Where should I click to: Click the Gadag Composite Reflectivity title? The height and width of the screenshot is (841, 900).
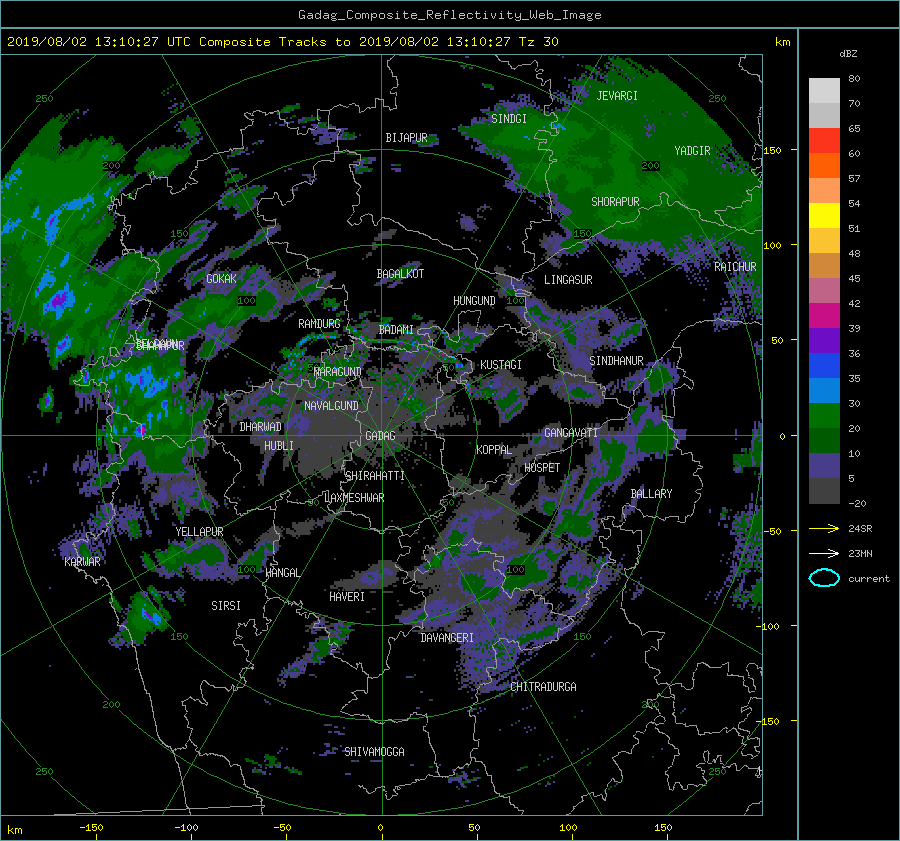(x=449, y=15)
